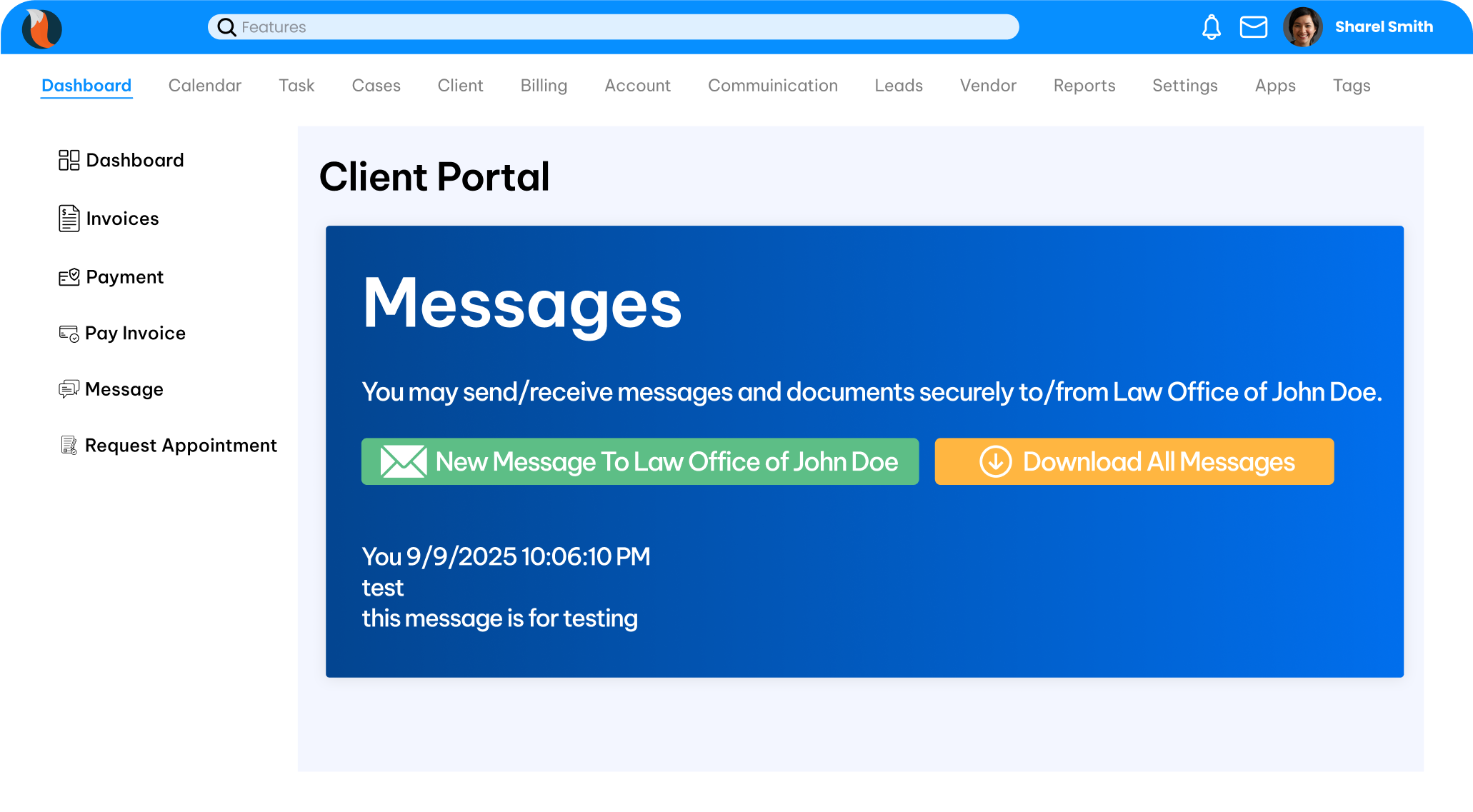Click the notification bell icon
This screenshot has height=812, width=1473.
[x=1211, y=27]
